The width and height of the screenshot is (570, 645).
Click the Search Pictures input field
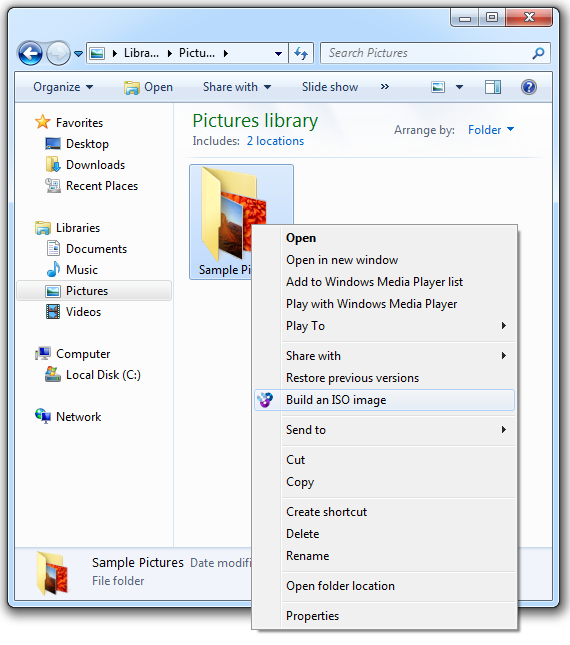435,53
